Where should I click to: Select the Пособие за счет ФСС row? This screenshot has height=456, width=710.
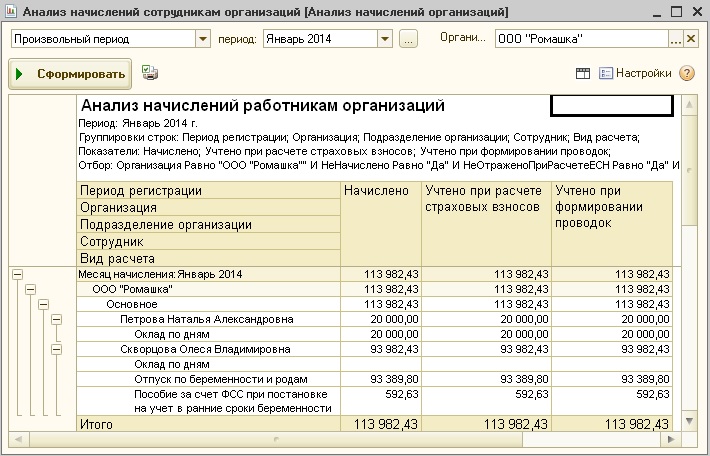pos(374,401)
